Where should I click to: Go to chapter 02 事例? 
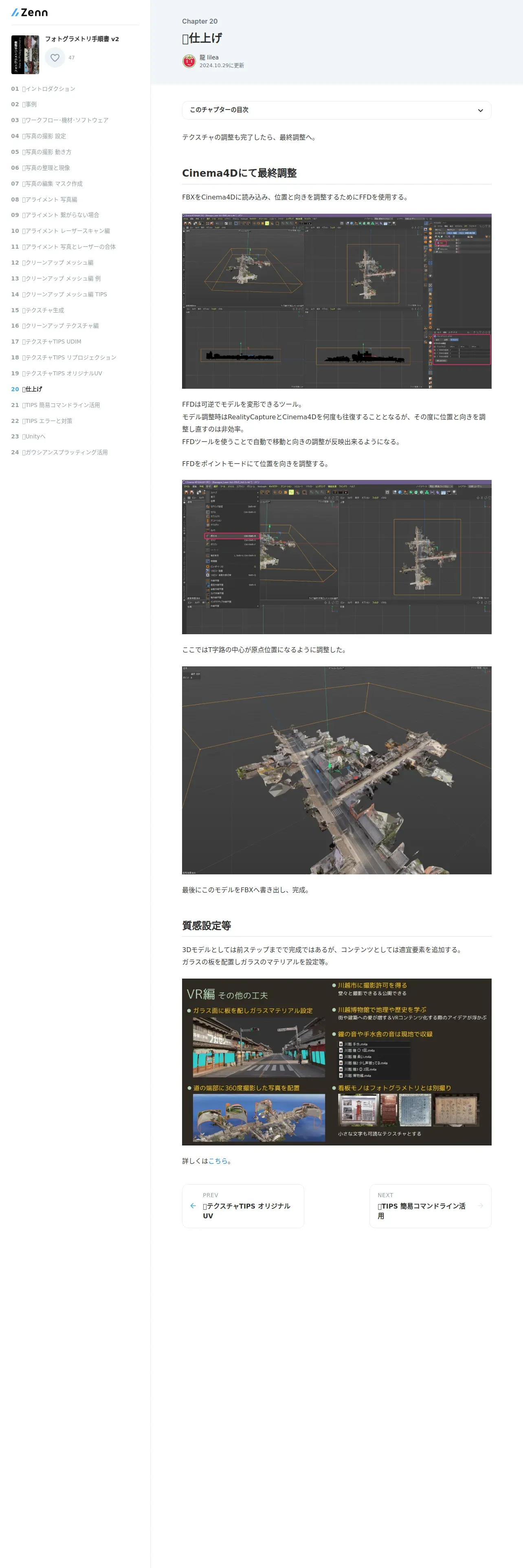pos(24,105)
